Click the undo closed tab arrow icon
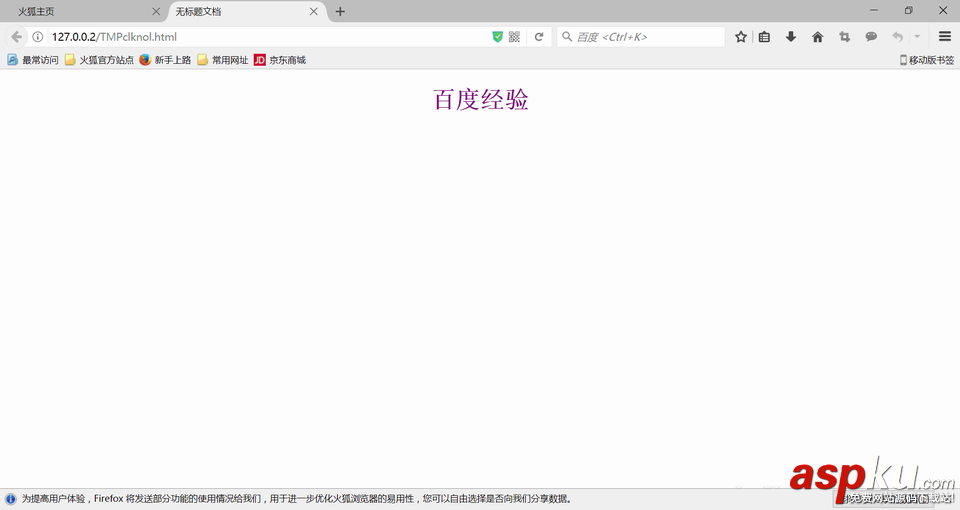 pos(898,37)
